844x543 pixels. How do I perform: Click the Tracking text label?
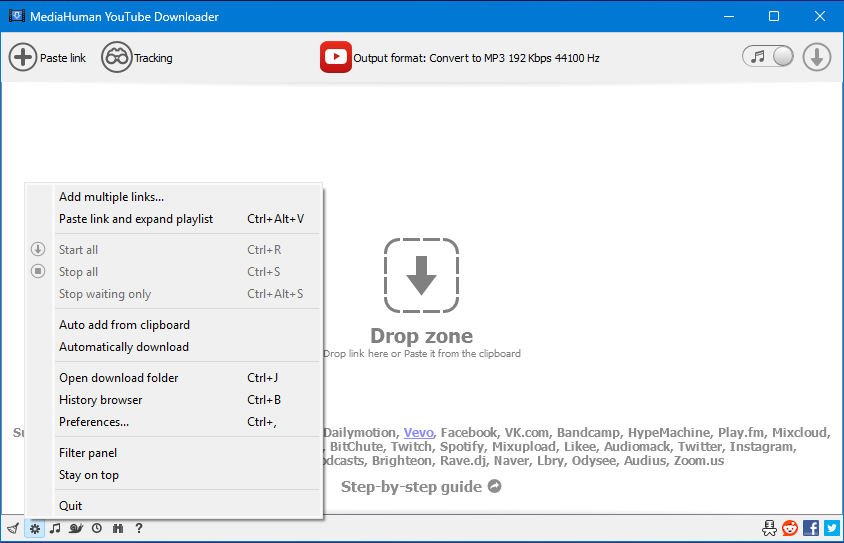(153, 58)
